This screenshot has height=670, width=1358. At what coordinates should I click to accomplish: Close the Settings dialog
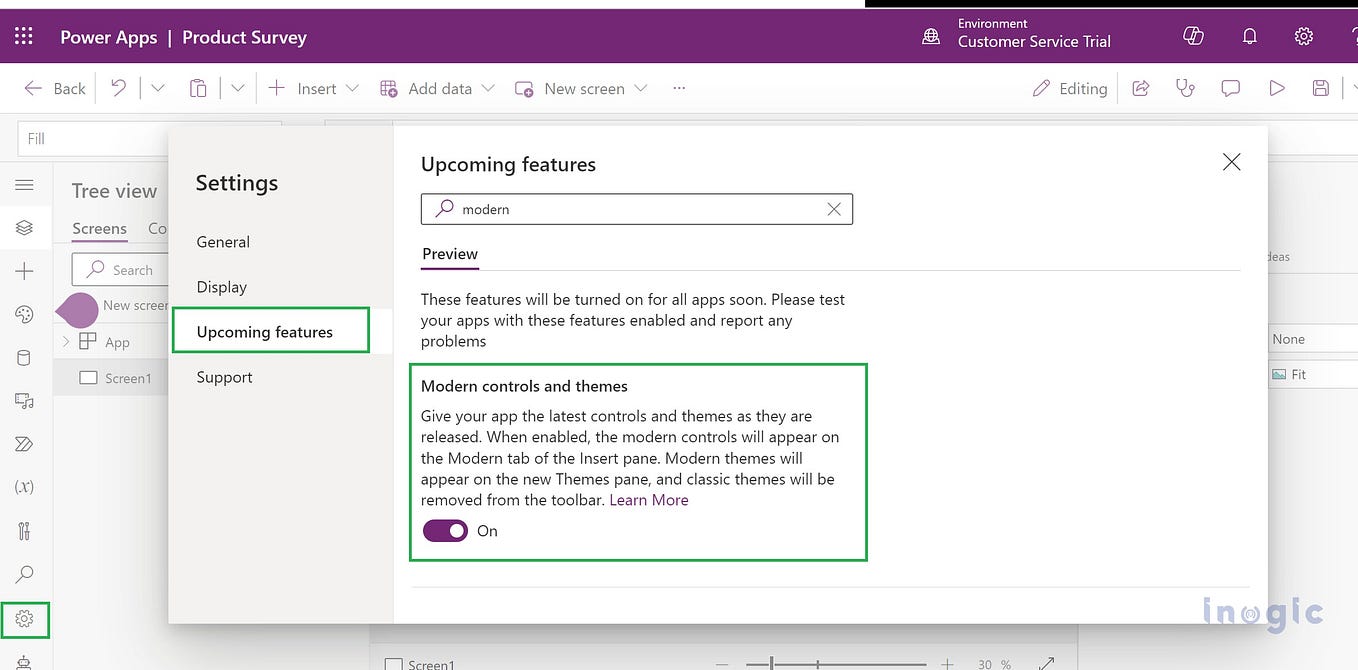pyautogui.click(x=1231, y=162)
